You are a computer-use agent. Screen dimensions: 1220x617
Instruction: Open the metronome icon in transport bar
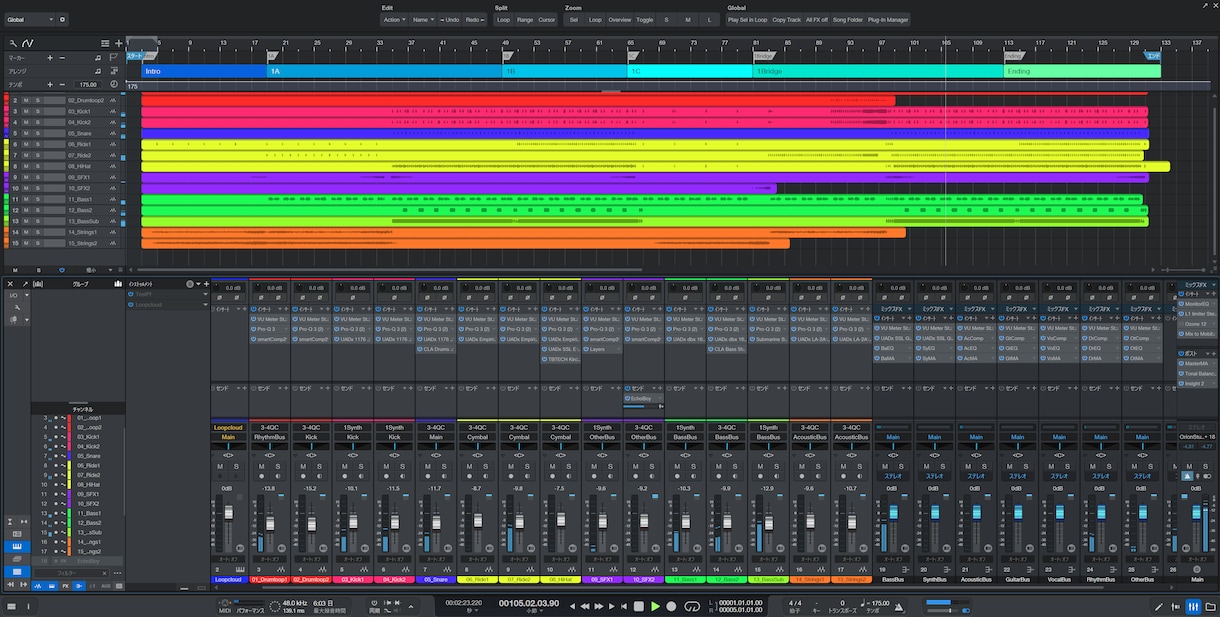pos(900,606)
